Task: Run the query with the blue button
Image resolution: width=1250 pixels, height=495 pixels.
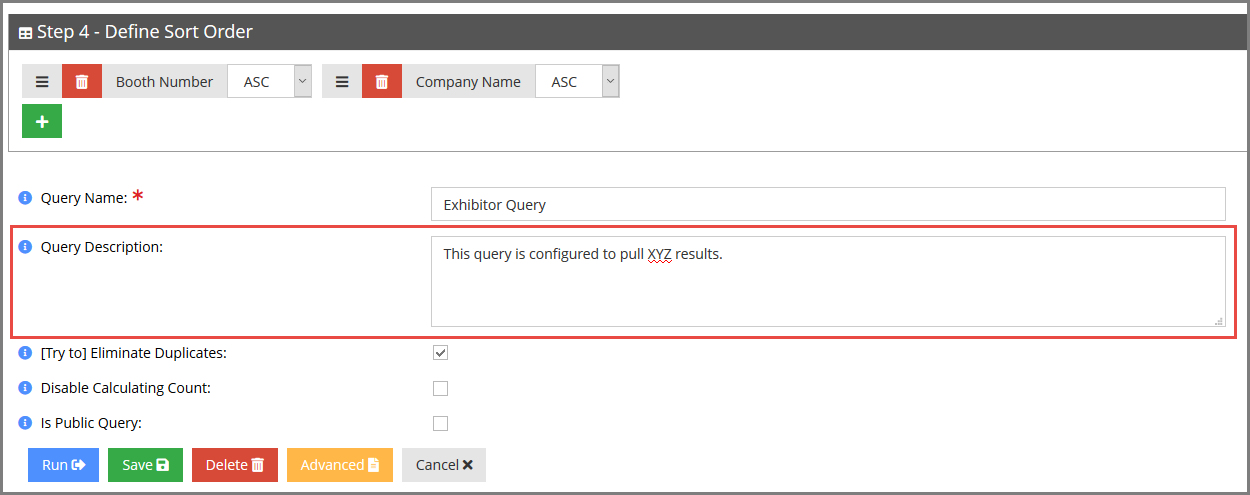Action: click(x=64, y=465)
